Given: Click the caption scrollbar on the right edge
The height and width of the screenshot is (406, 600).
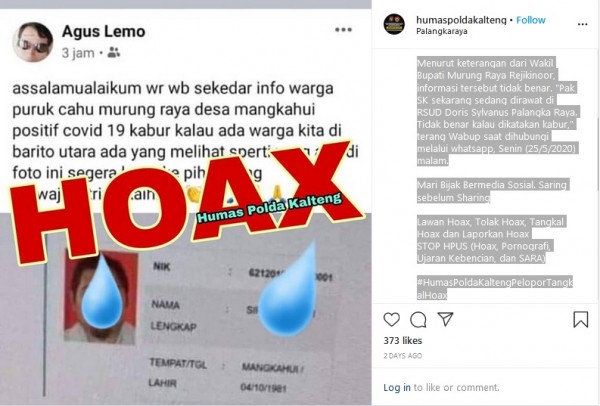Looking at the screenshot, I should [597, 153].
